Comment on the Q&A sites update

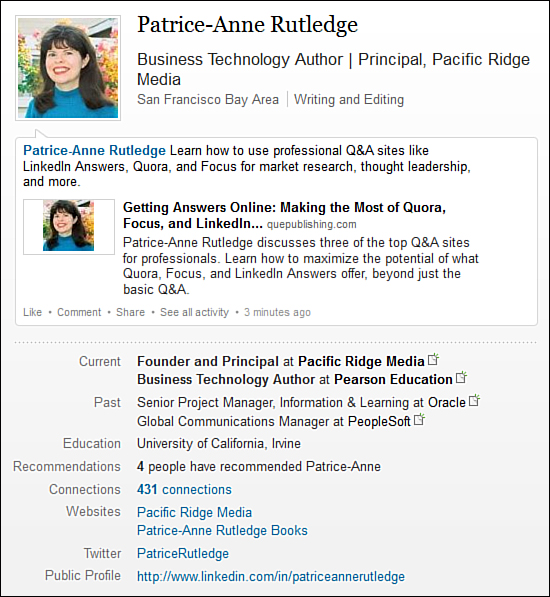click(x=79, y=312)
